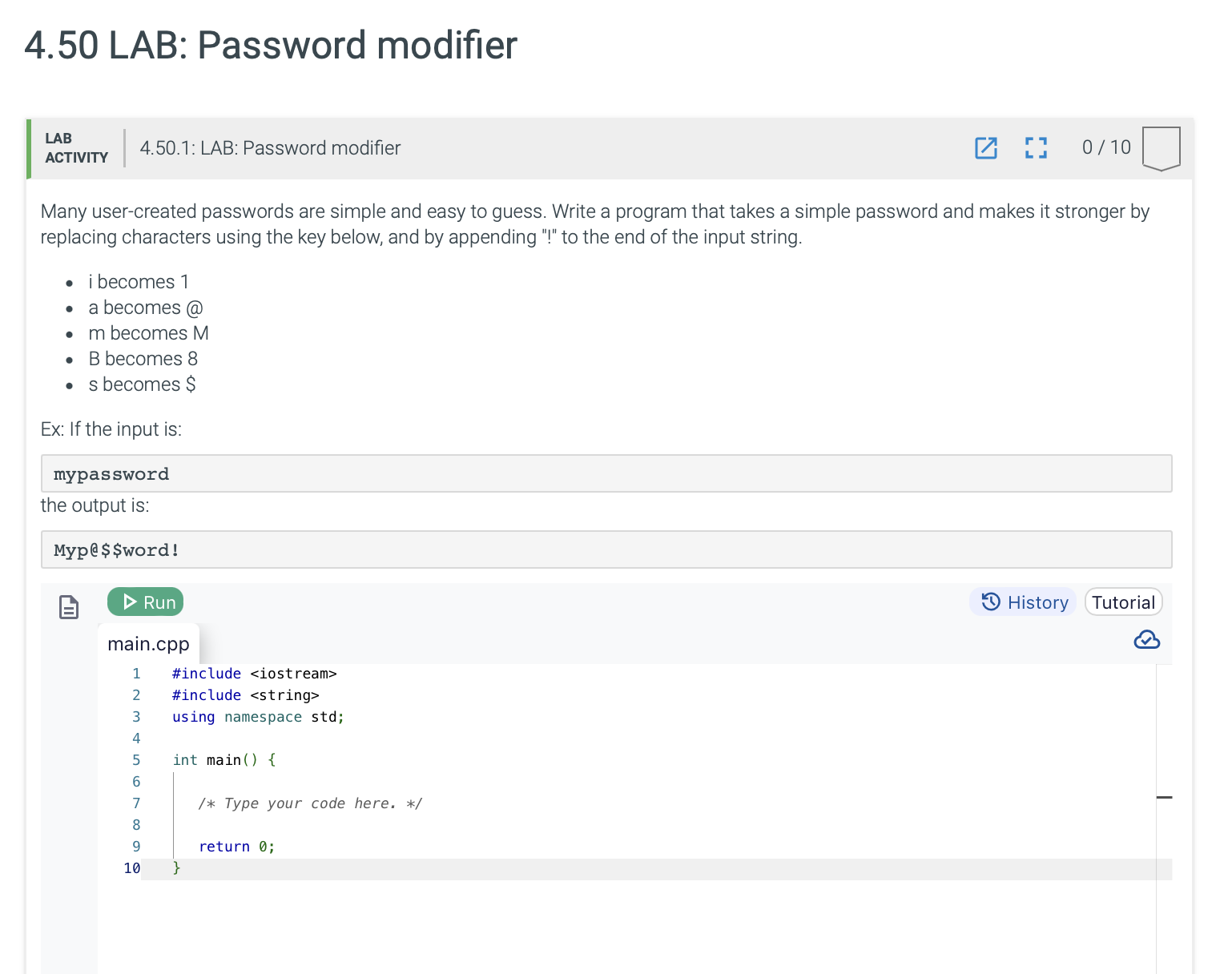Click the 0 / 10 score display
Viewport: 1232px width, 974px height.
click(1105, 147)
